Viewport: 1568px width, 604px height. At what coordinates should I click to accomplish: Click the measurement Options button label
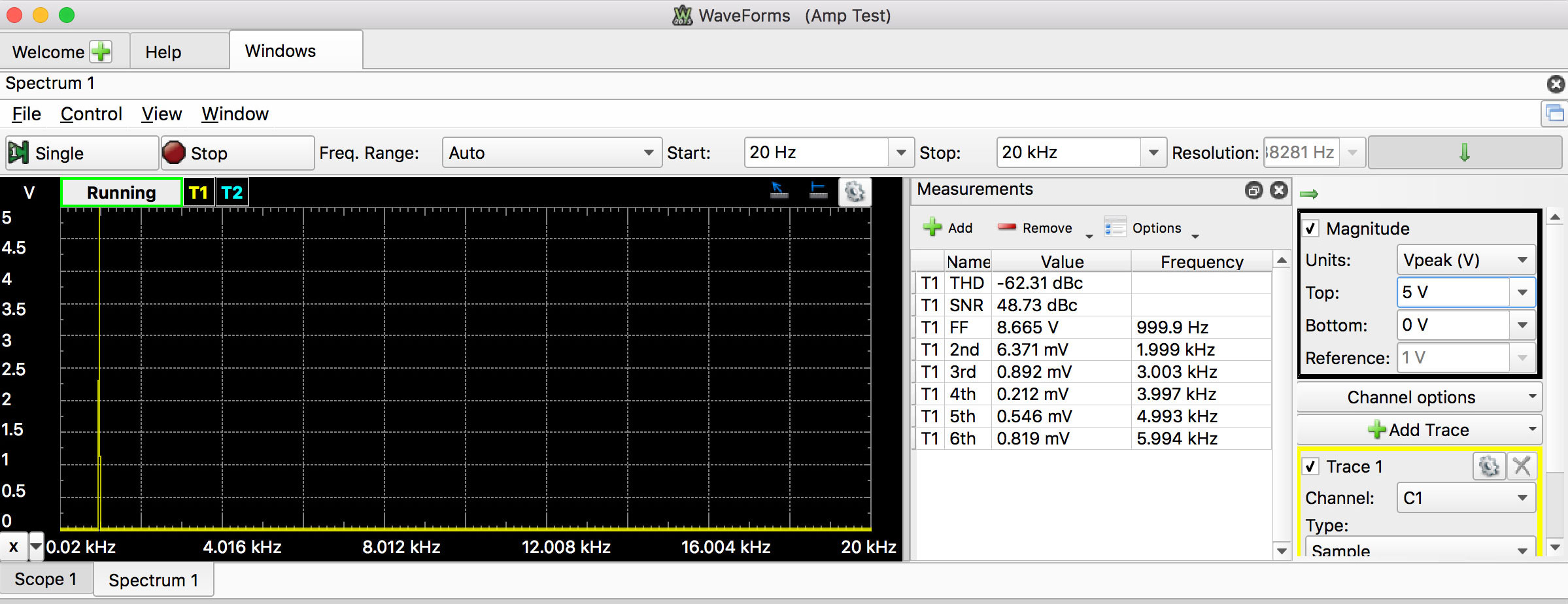1157,228
